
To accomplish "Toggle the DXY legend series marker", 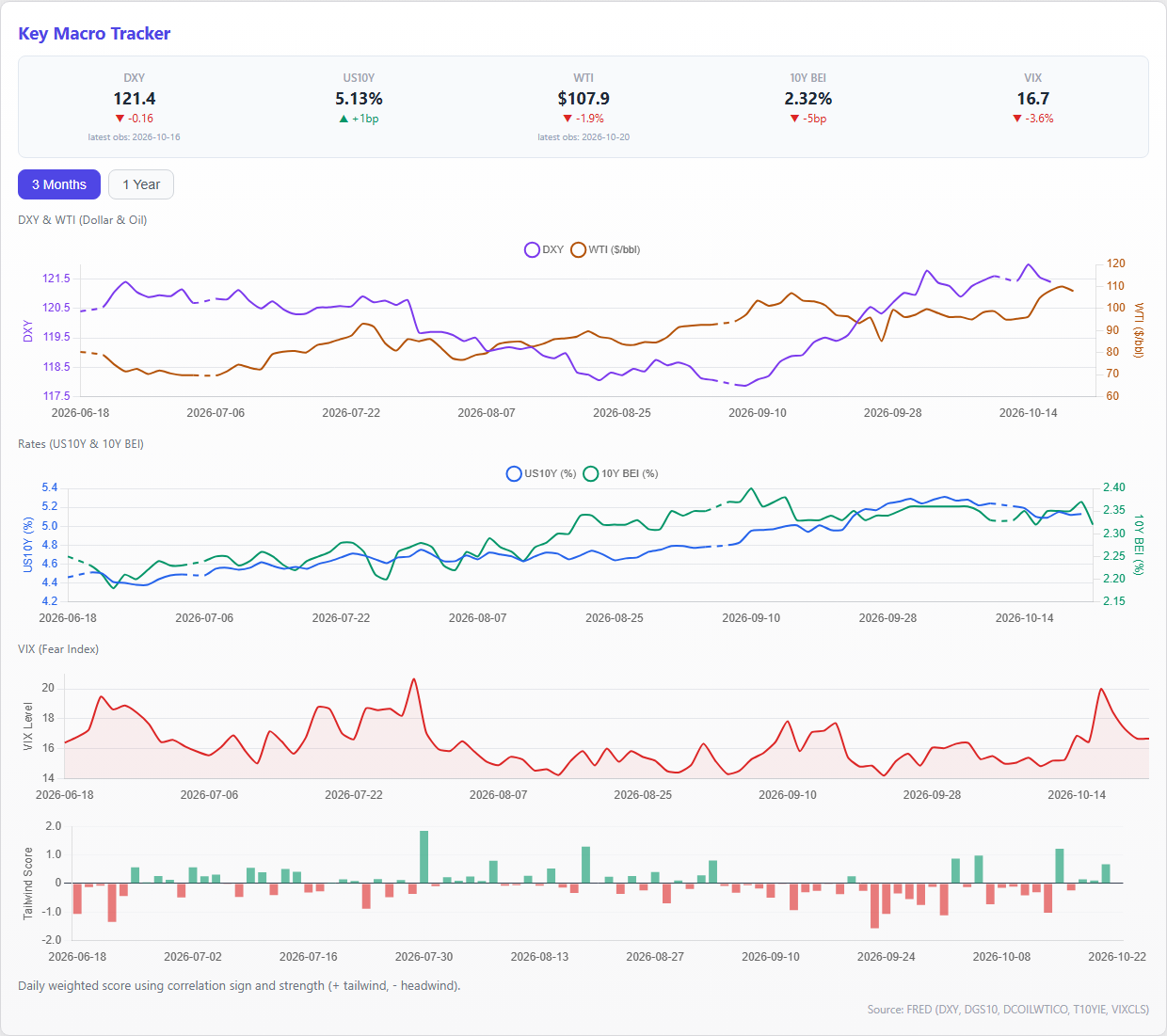I will 532,249.
